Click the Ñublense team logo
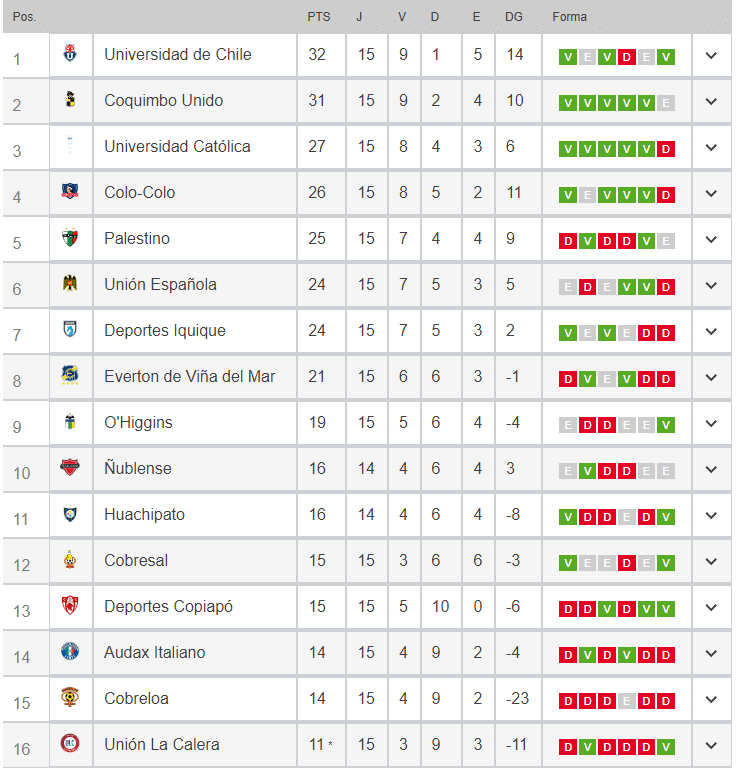This screenshot has height=768, width=737. click(70, 469)
